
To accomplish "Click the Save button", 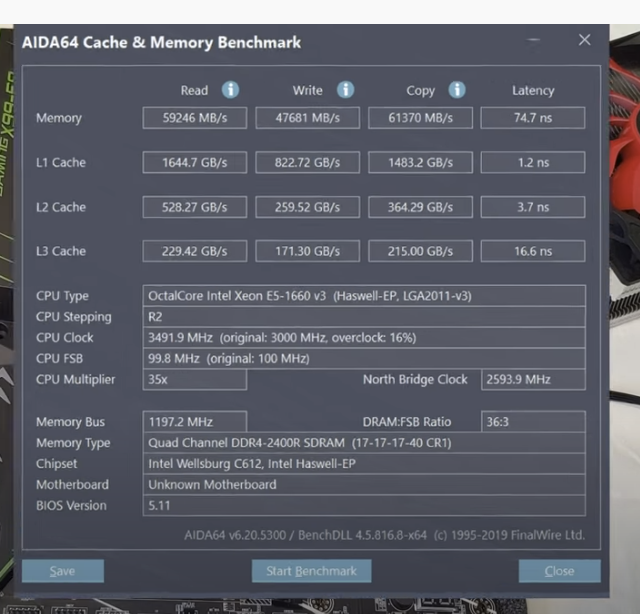I will coord(63,571).
